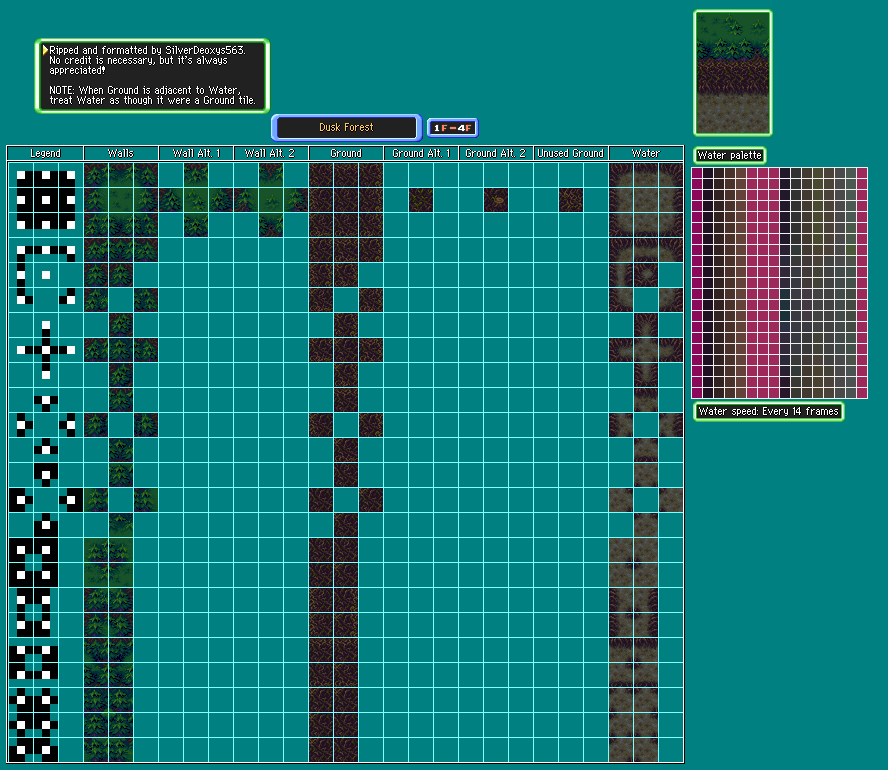
Task: Pick the bottom tree tile under Wall Alt. 1
Action: click(x=196, y=225)
